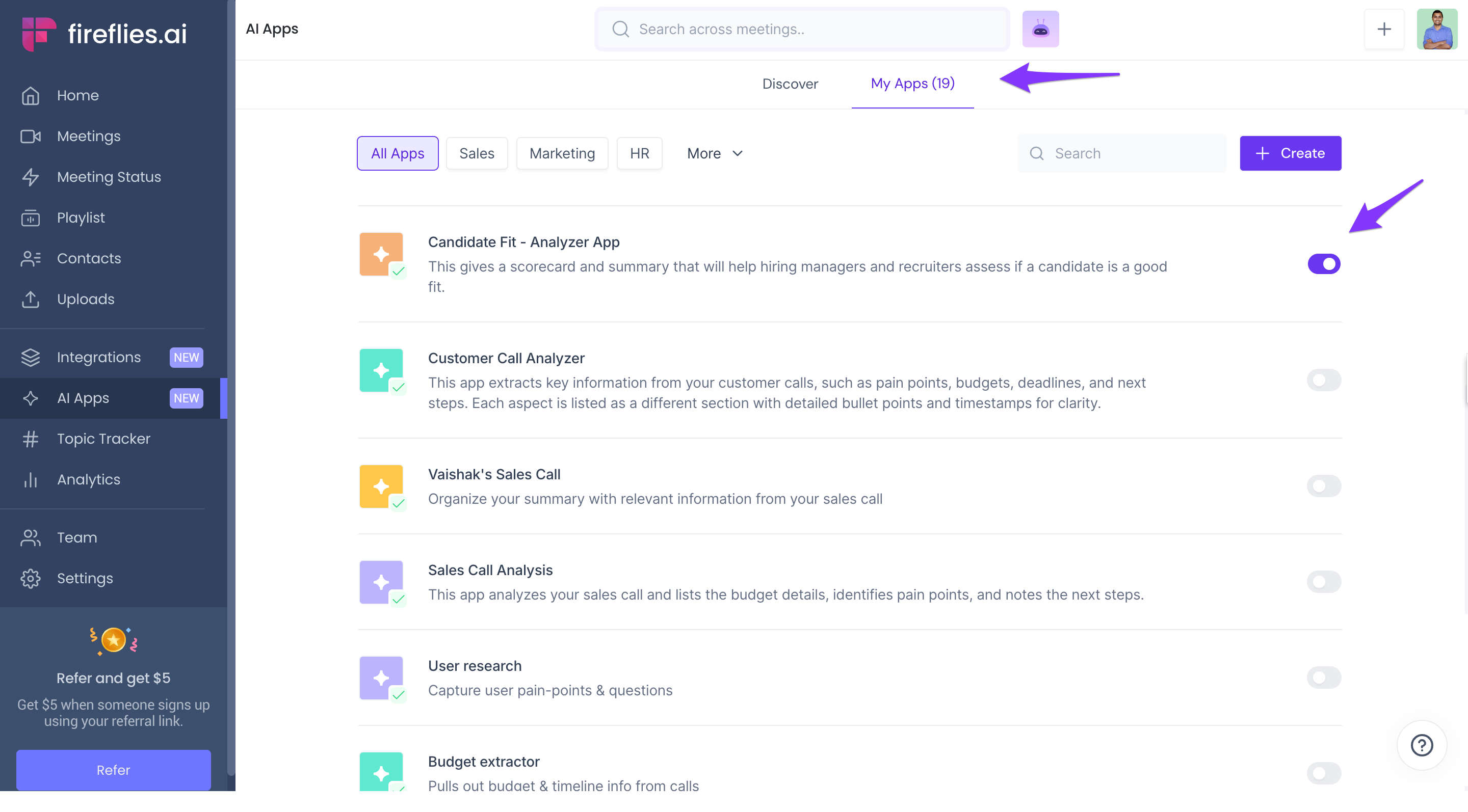This screenshot has width=1468, height=812.
Task: Open Meeting Status from sidebar
Action: click(x=109, y=177)
